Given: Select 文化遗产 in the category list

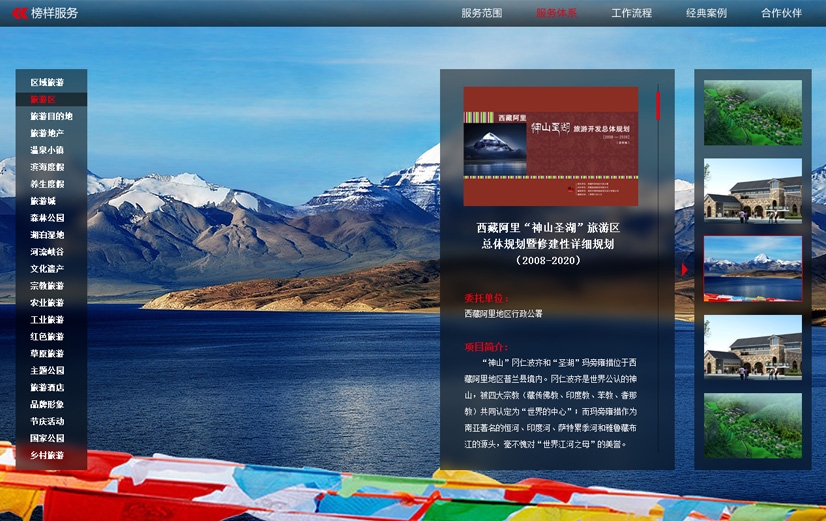Looking at the screenshot, I should click(47, 269).
